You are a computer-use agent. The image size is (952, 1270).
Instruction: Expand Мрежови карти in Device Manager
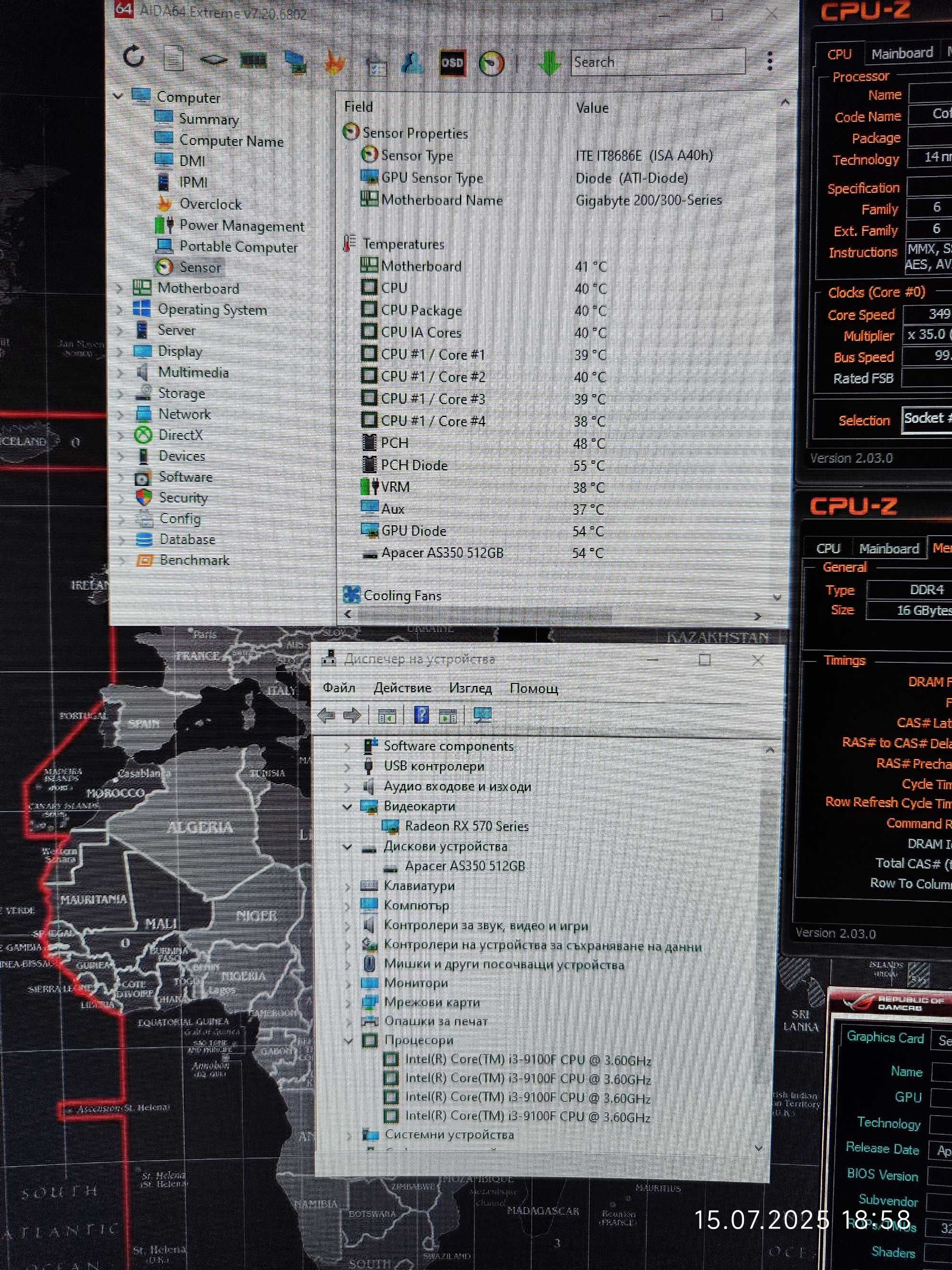coord(348,1002)
